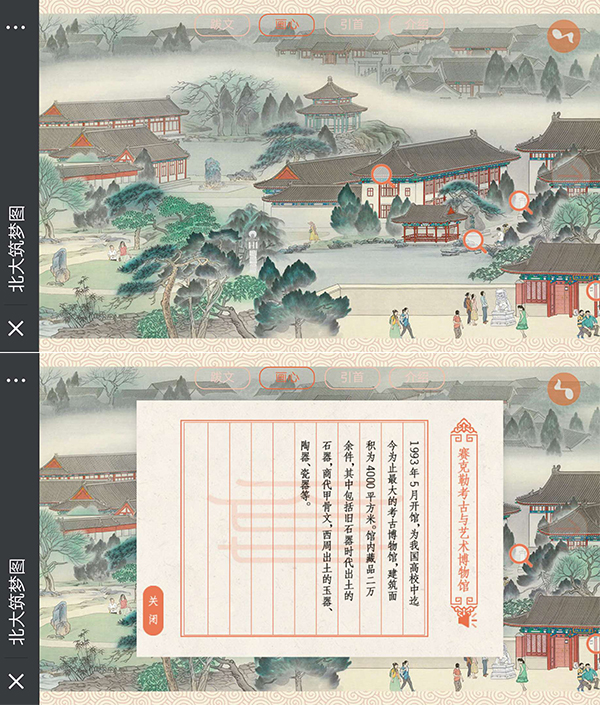Close the page with X in the popup screen
Screen dimensions: 600x706
coord(16,681)
